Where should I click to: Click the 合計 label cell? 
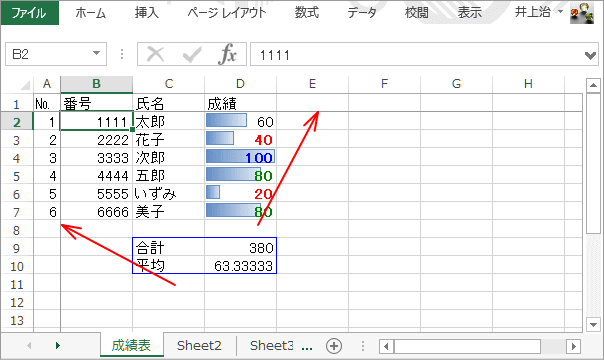tap(169, 248)
